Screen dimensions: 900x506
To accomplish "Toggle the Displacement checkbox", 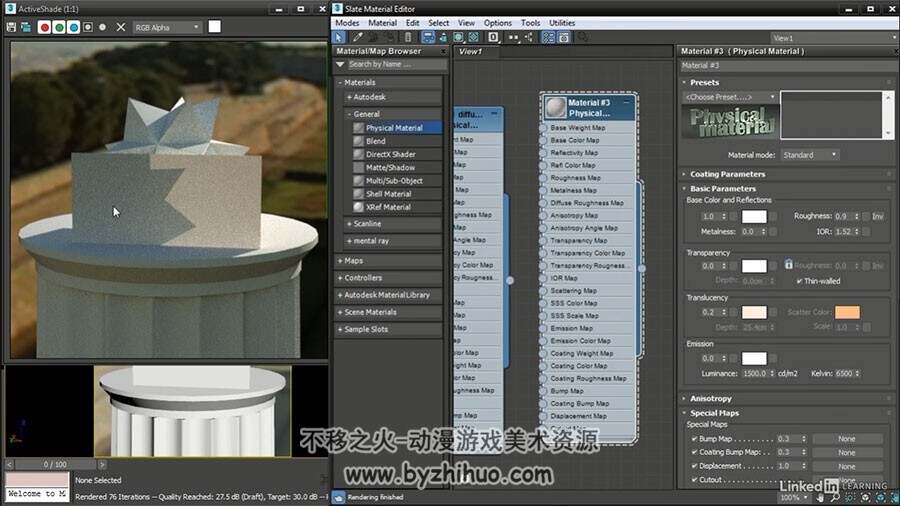I will (695, 466).
